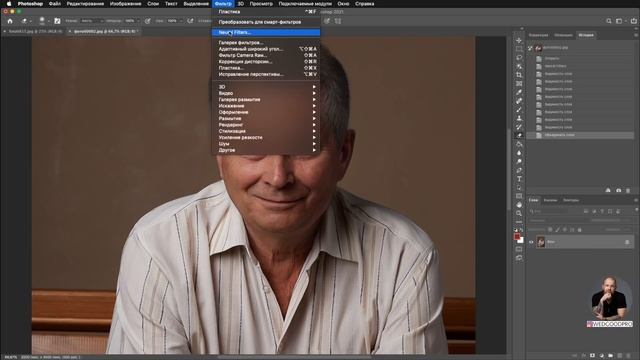Click the history snapshot thumbnail
This screenshot has width=640, height=360.
point(538,48)
